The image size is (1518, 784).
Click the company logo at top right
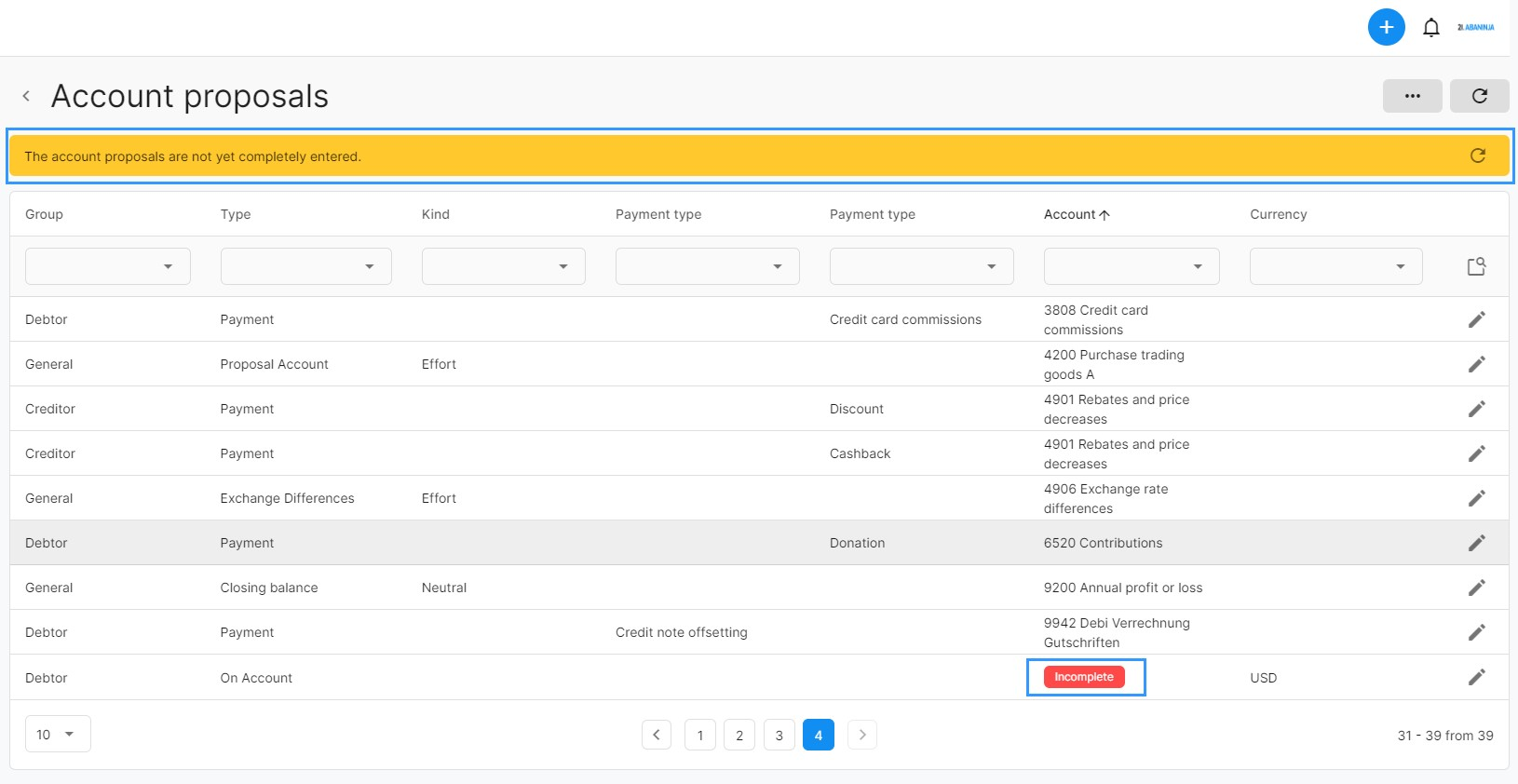click(1476, 28)
